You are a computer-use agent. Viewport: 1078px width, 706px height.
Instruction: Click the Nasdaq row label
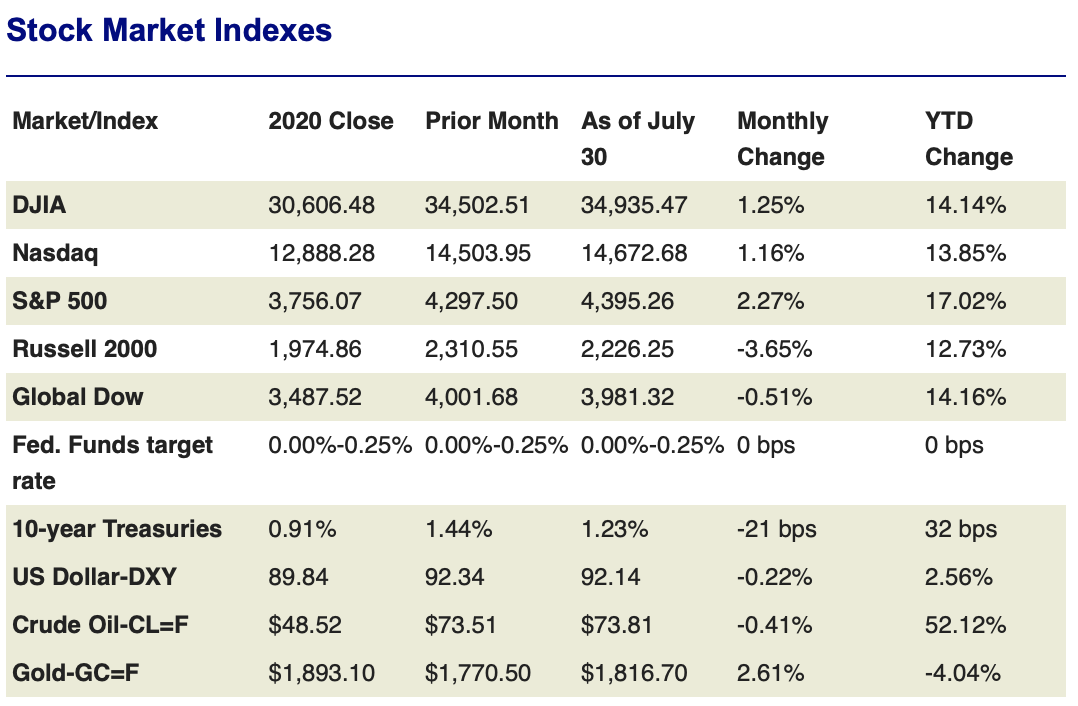tap(55, 253)
